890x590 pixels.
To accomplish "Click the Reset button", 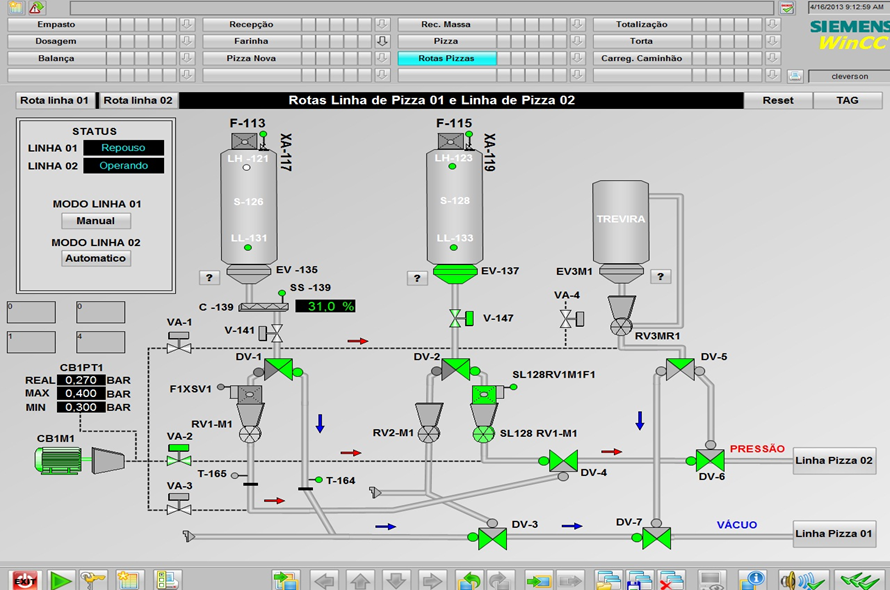I will (x=778, y=100).
